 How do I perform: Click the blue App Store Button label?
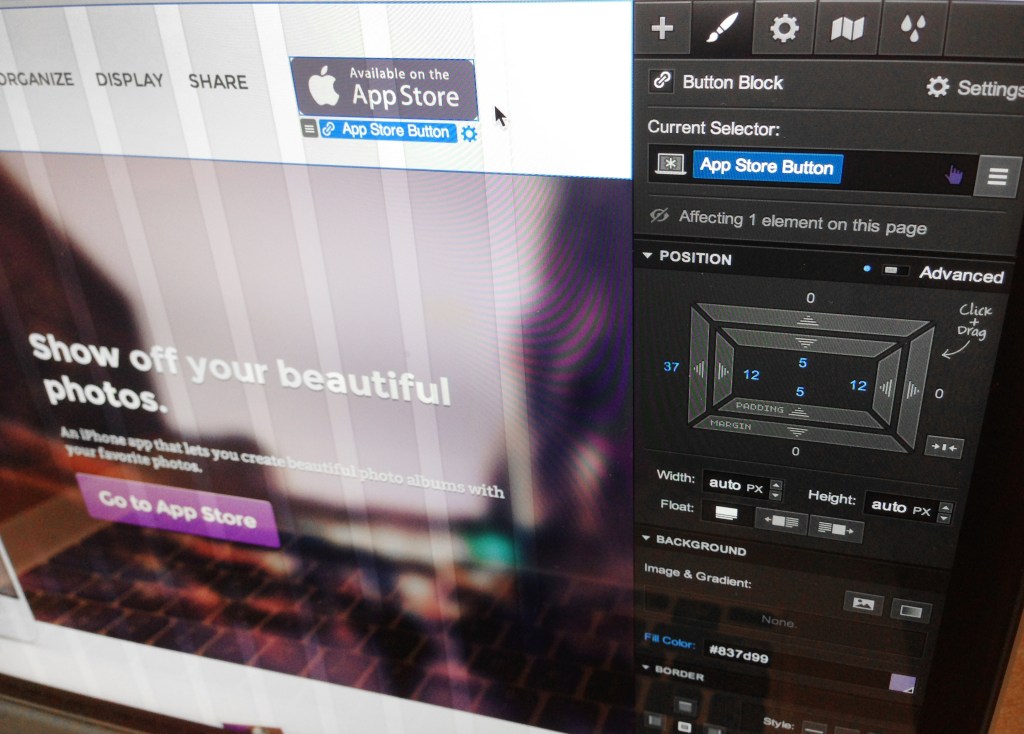coord(388,130)
